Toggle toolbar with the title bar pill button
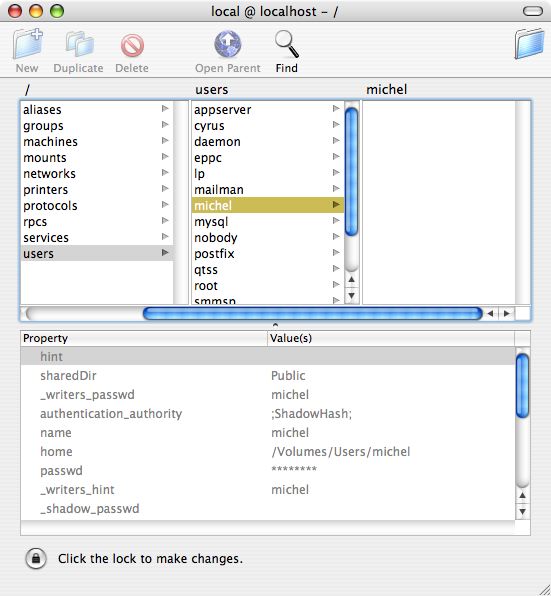Screen dimensions: 551x596 coord(533,11)
